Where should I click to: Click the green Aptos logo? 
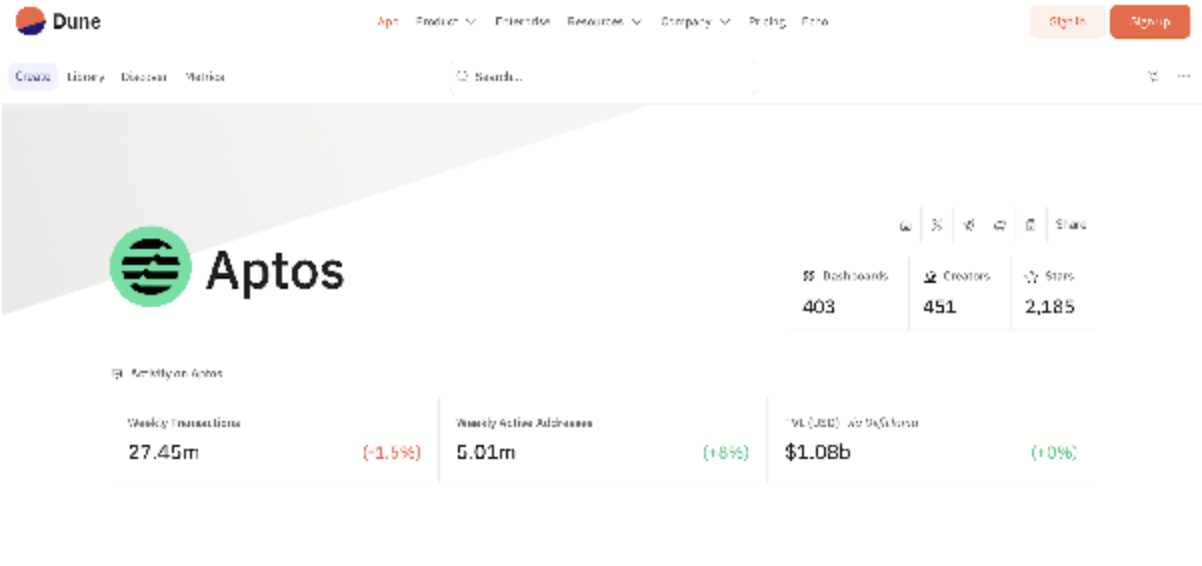pyautogui.click(x=150, y=266)
